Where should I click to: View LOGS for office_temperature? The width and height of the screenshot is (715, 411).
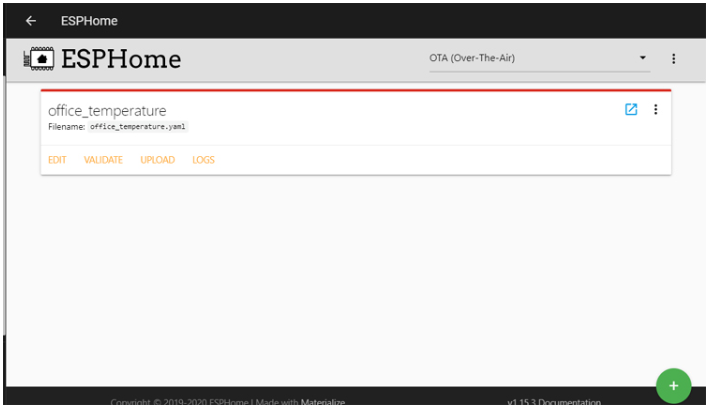203,160
